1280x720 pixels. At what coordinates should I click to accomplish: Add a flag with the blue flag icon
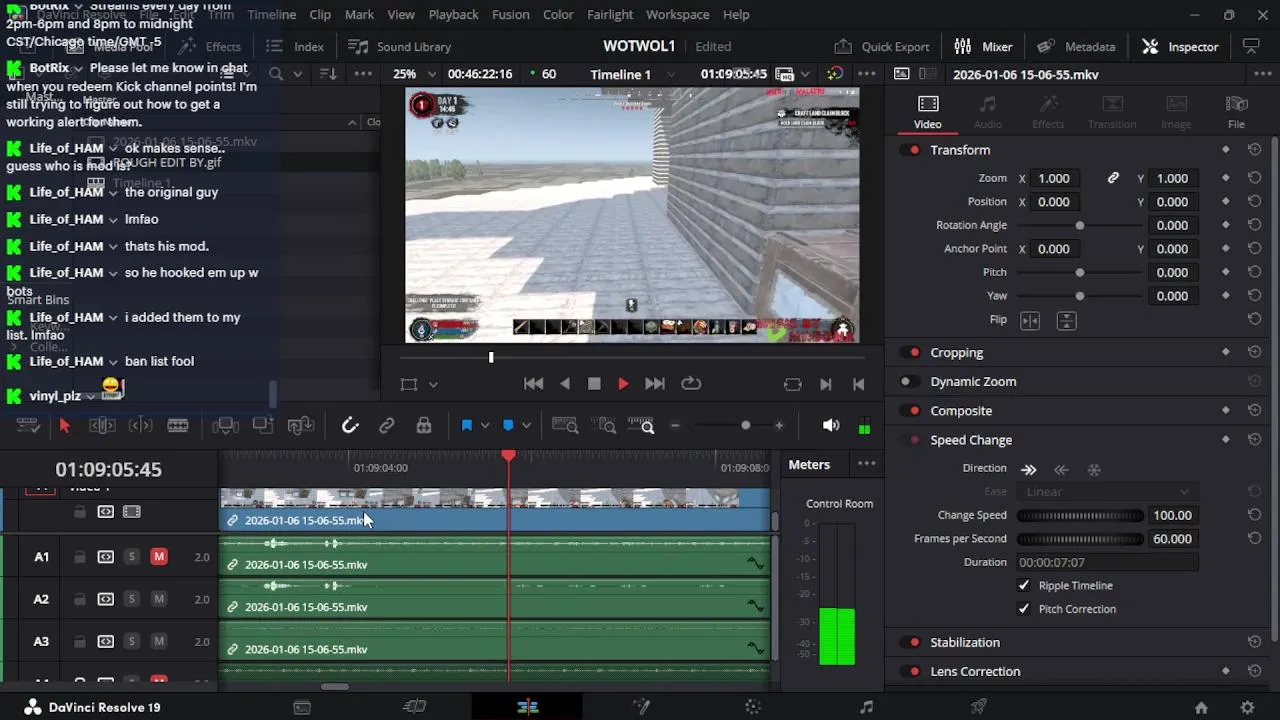click(466, 426)
